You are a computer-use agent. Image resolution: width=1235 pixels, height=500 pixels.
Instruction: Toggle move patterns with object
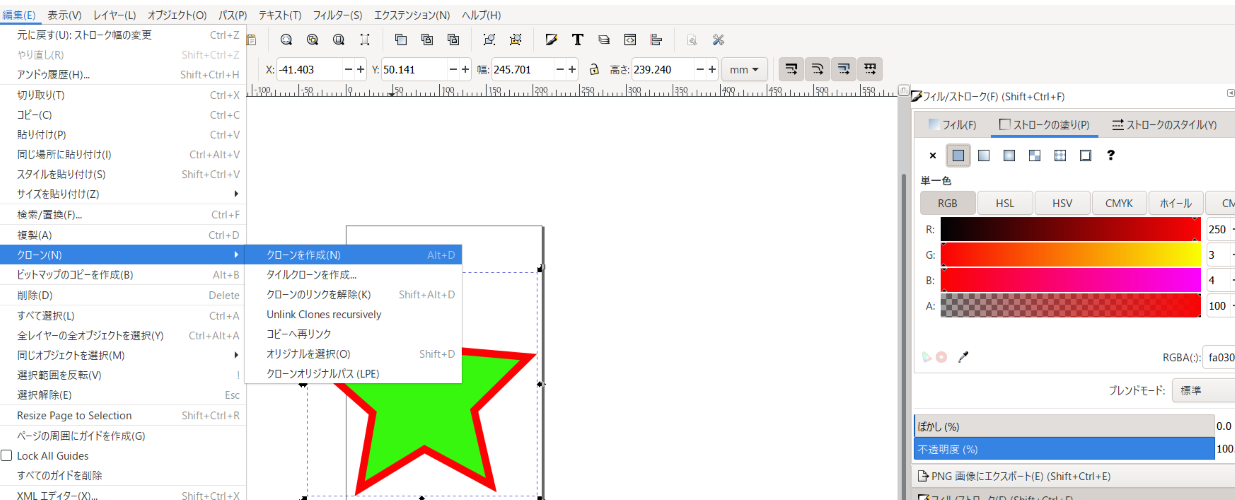(871, 69)
